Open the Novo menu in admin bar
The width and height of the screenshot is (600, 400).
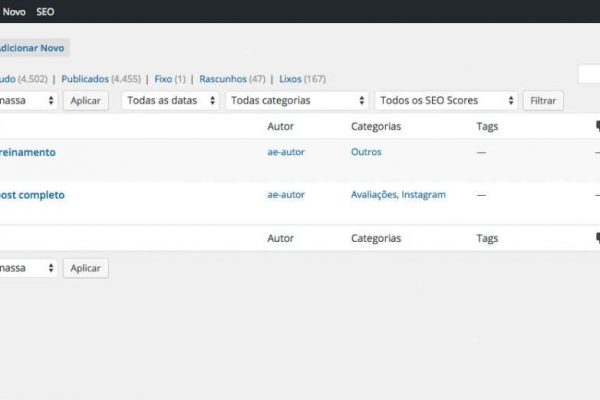point(14,11)
